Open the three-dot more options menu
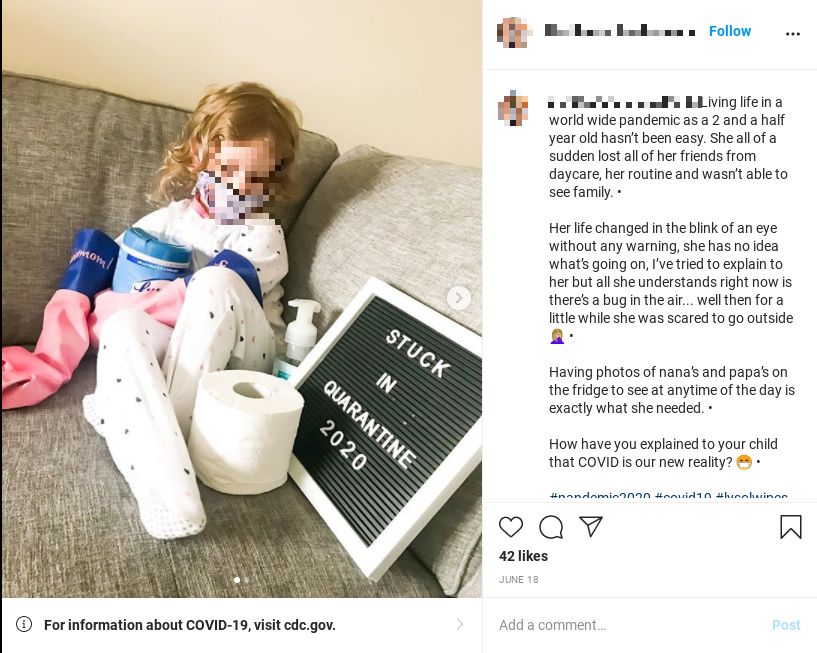Image resolution: width=817 pixels, height=653 pixels. (x=793, y=34)
